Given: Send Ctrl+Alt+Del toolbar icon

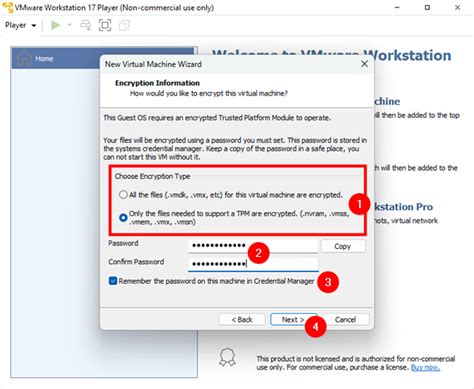Looking at the screenshot, I should pyautogui.click(x=86, y=25).
